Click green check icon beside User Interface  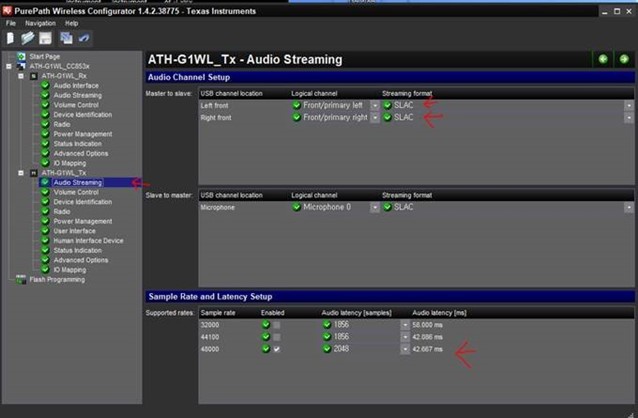point(45,231)
